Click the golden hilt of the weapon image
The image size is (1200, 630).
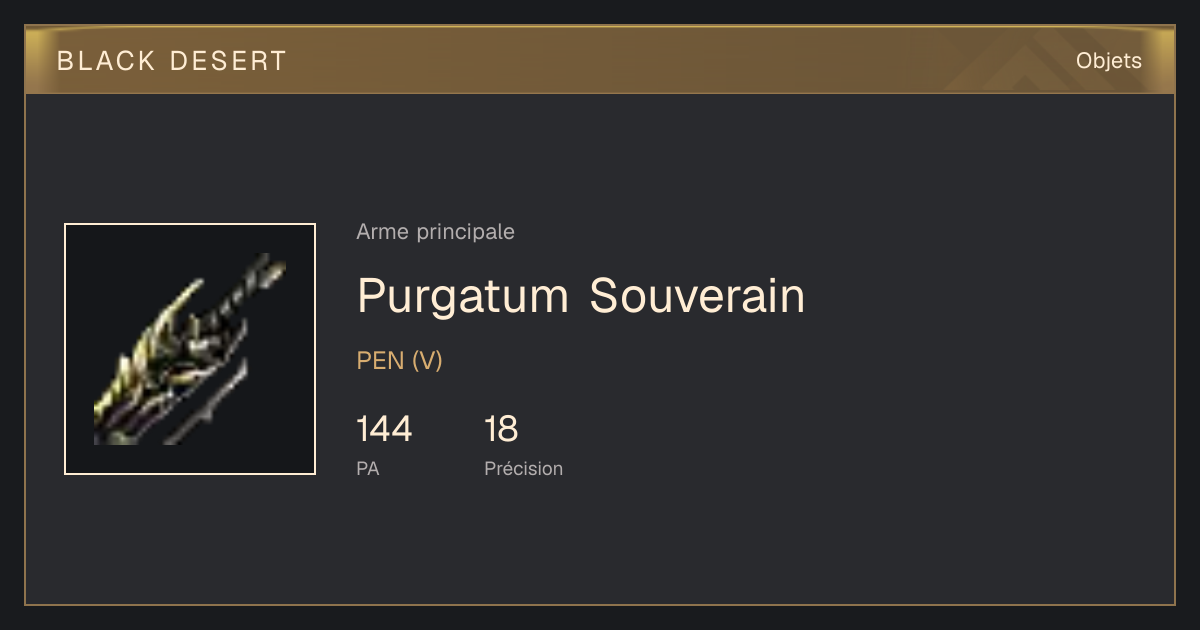coord(150,360)
